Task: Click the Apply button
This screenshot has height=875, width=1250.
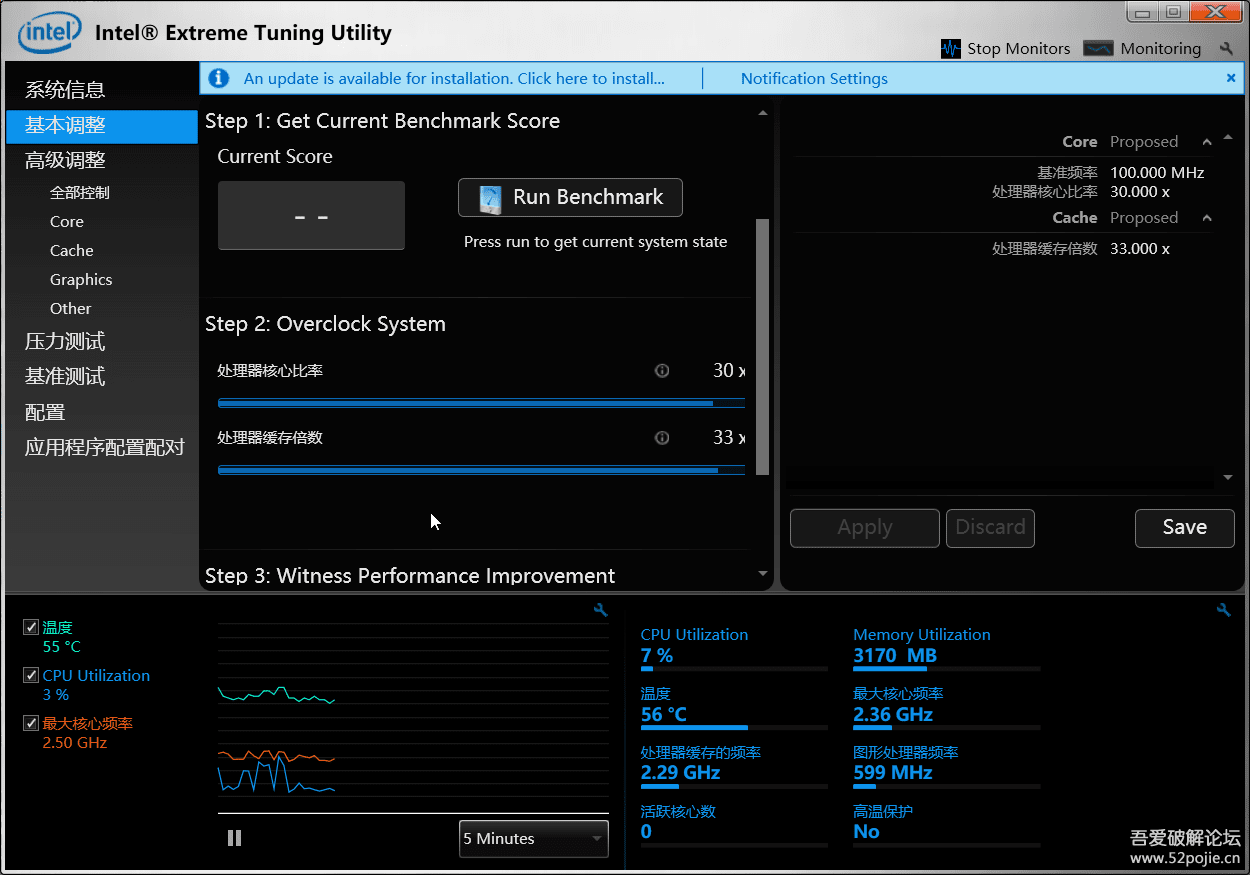Action: click(865, 528)
